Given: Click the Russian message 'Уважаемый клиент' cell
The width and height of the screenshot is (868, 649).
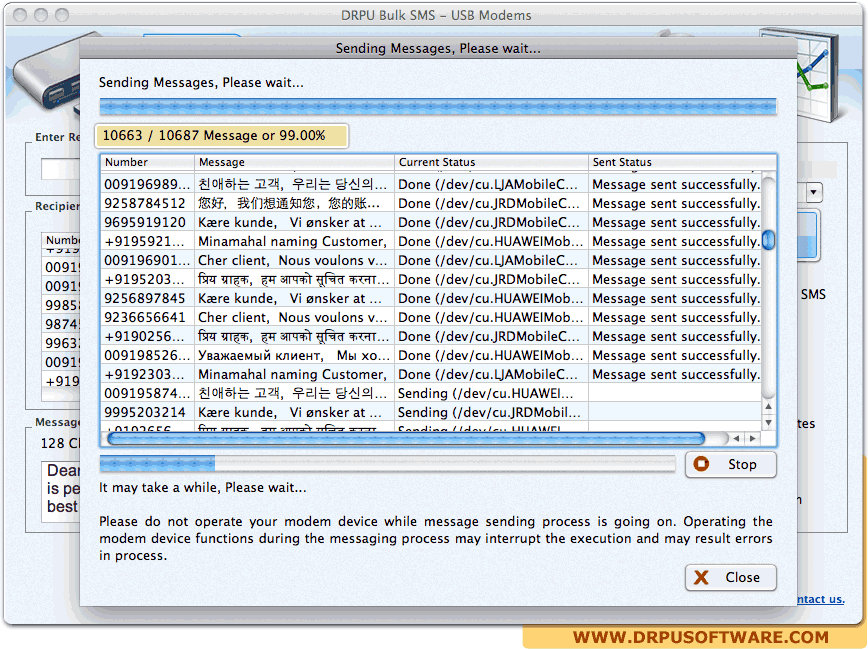Looking at the screenshot, I should [294, 355].
